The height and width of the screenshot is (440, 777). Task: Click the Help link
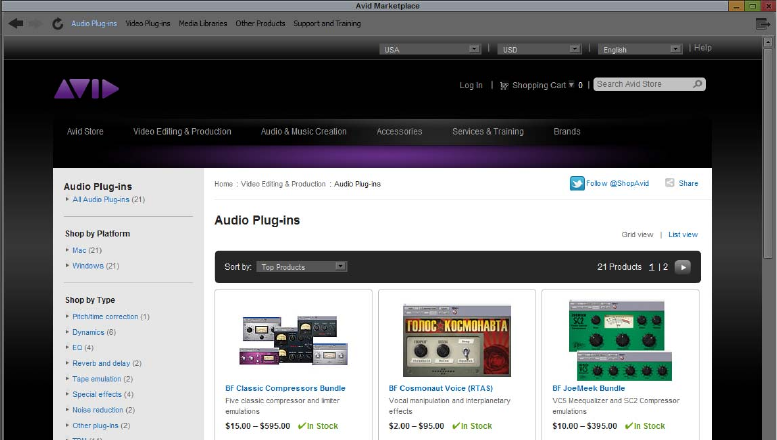click(703, 48)
